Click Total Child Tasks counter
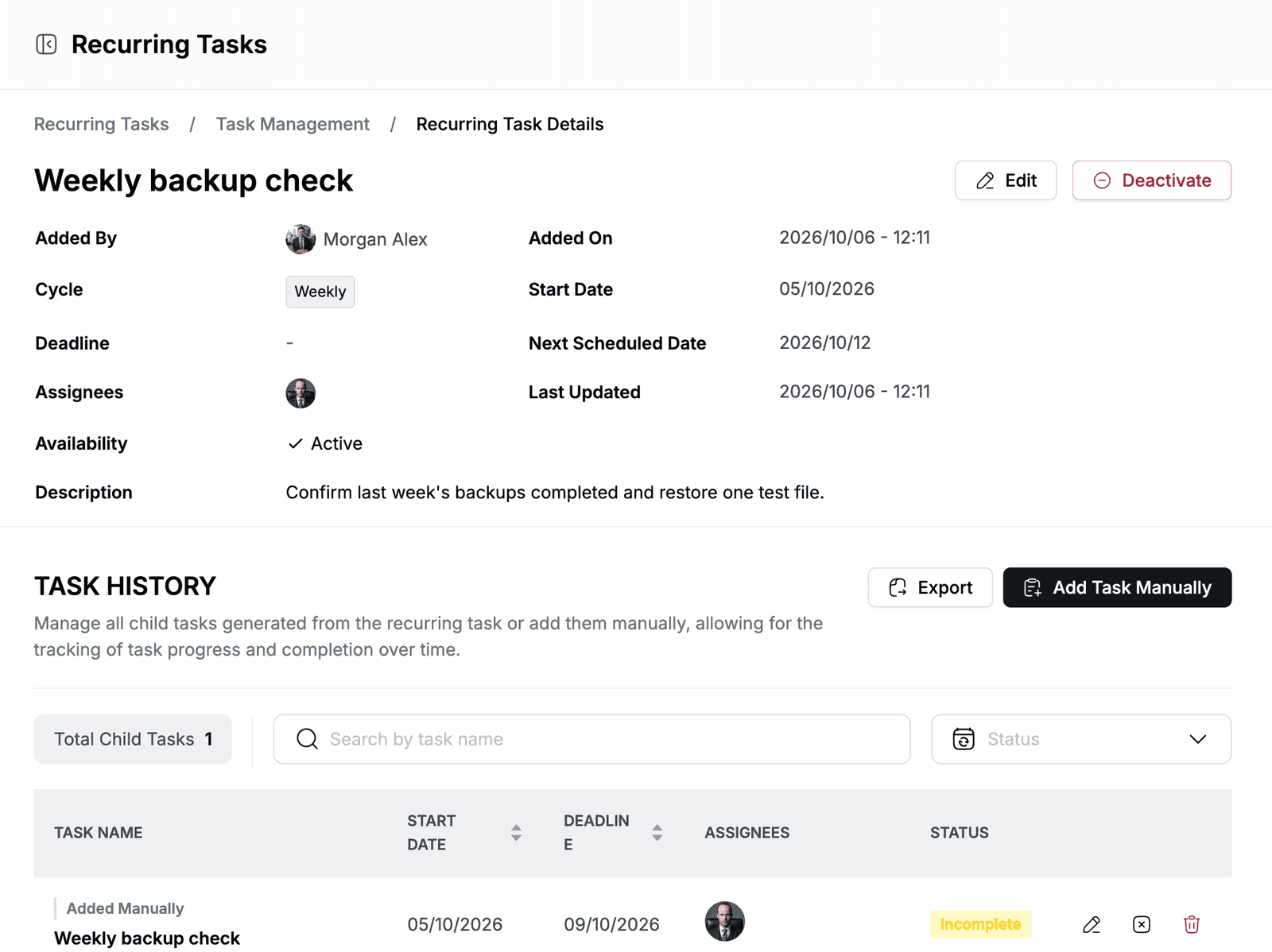The image size is (1272, 952). (x=133, y=739)
